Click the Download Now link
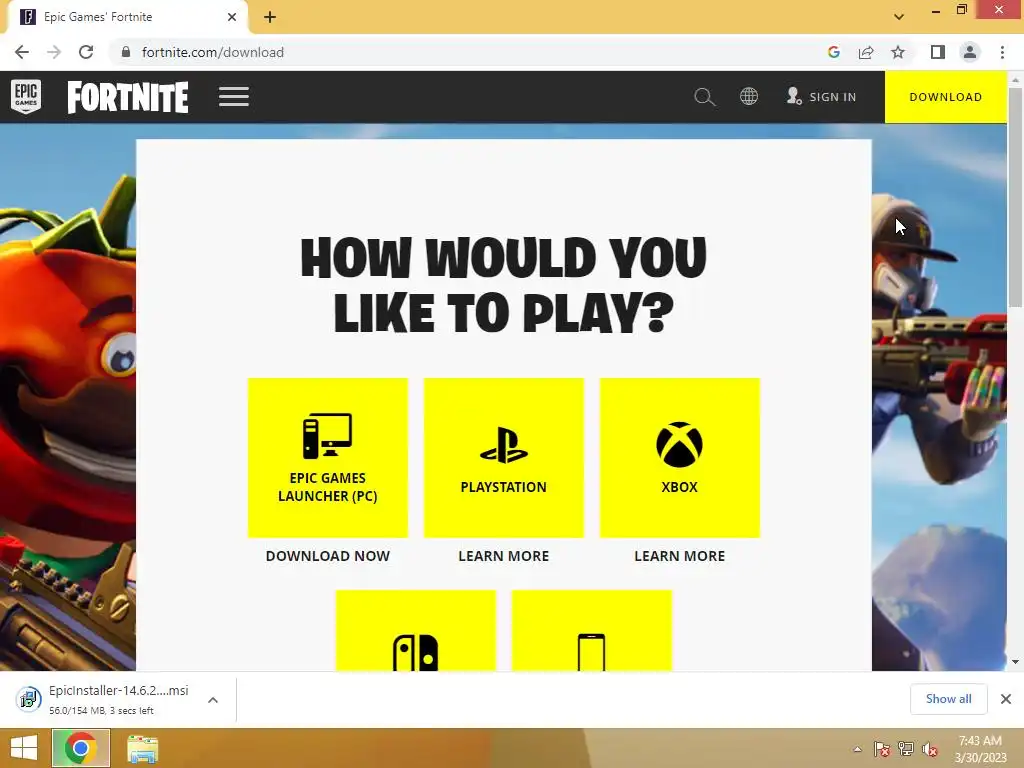 click(x=328, y=556)
